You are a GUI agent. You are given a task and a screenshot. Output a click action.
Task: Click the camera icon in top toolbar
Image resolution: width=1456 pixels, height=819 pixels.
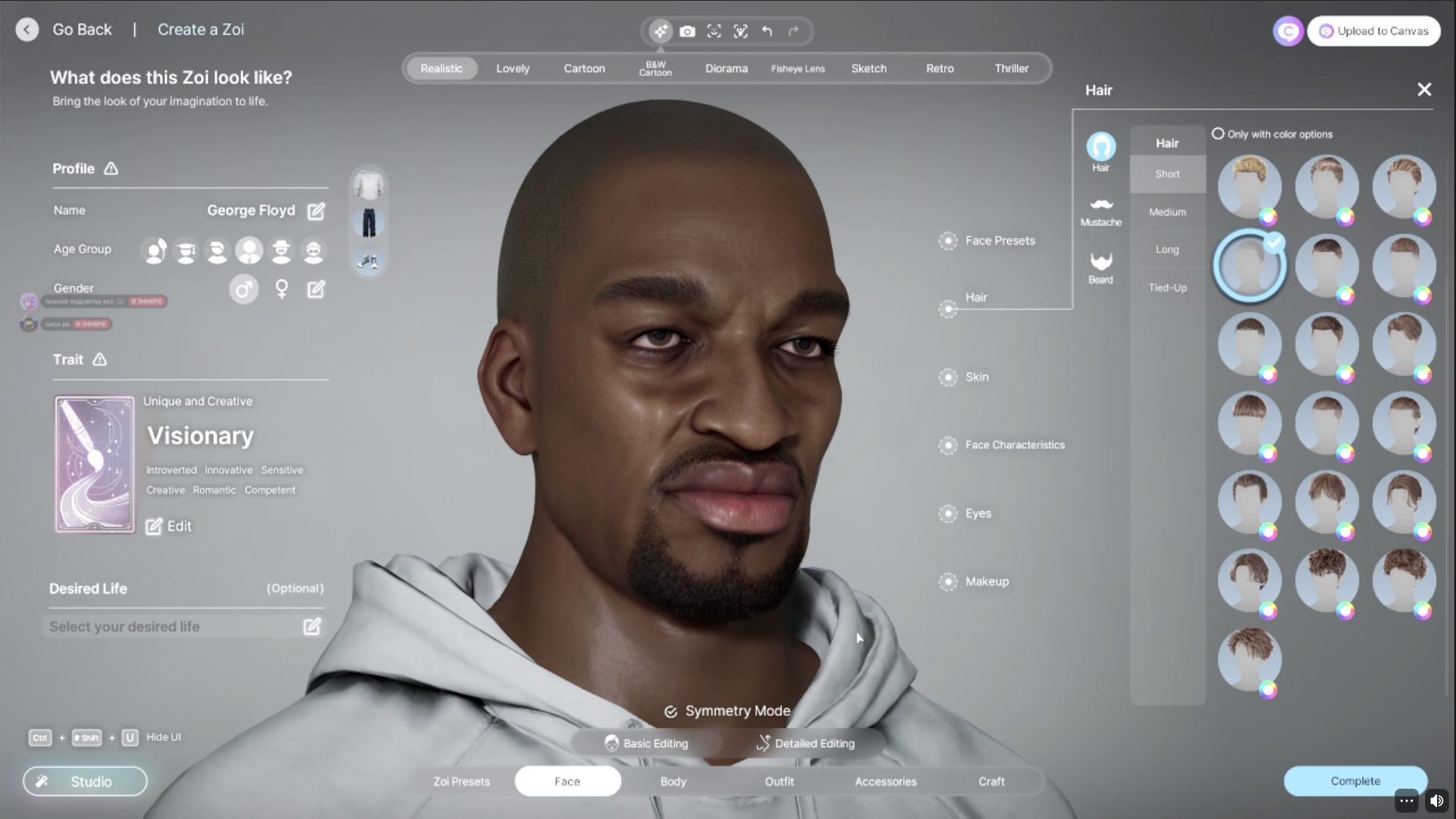point(687,31)
